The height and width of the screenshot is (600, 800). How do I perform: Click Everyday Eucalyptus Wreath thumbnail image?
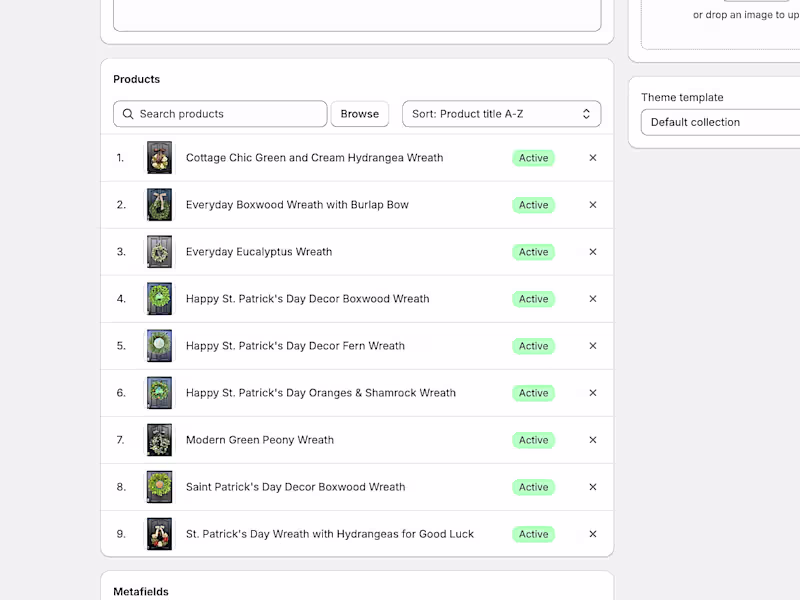pos(159,252)
